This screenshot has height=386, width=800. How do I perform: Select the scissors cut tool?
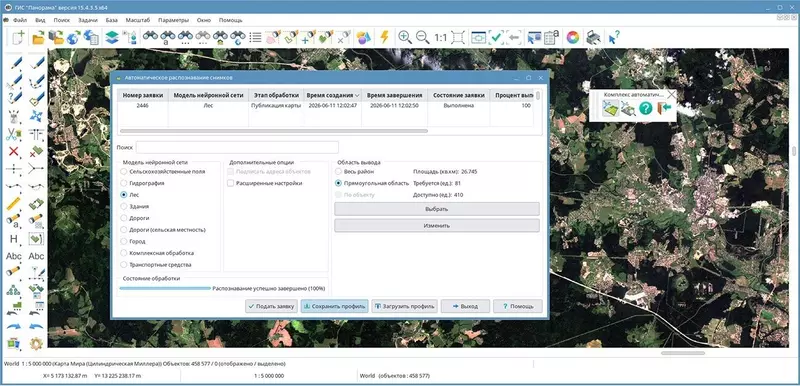[x=13, y=135]
